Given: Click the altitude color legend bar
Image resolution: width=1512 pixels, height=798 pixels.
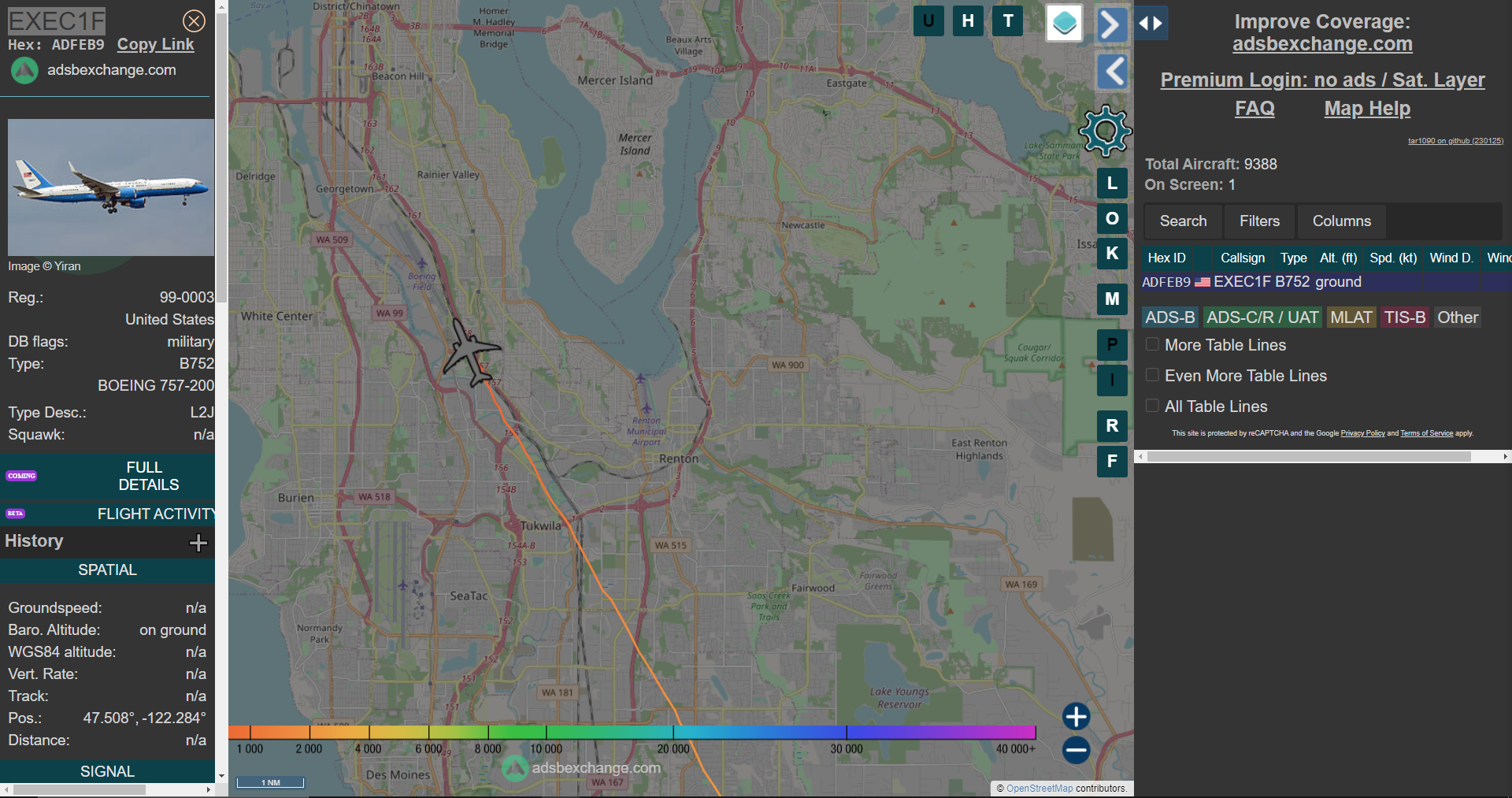Looking at the screenshot, I should [632, 733].
